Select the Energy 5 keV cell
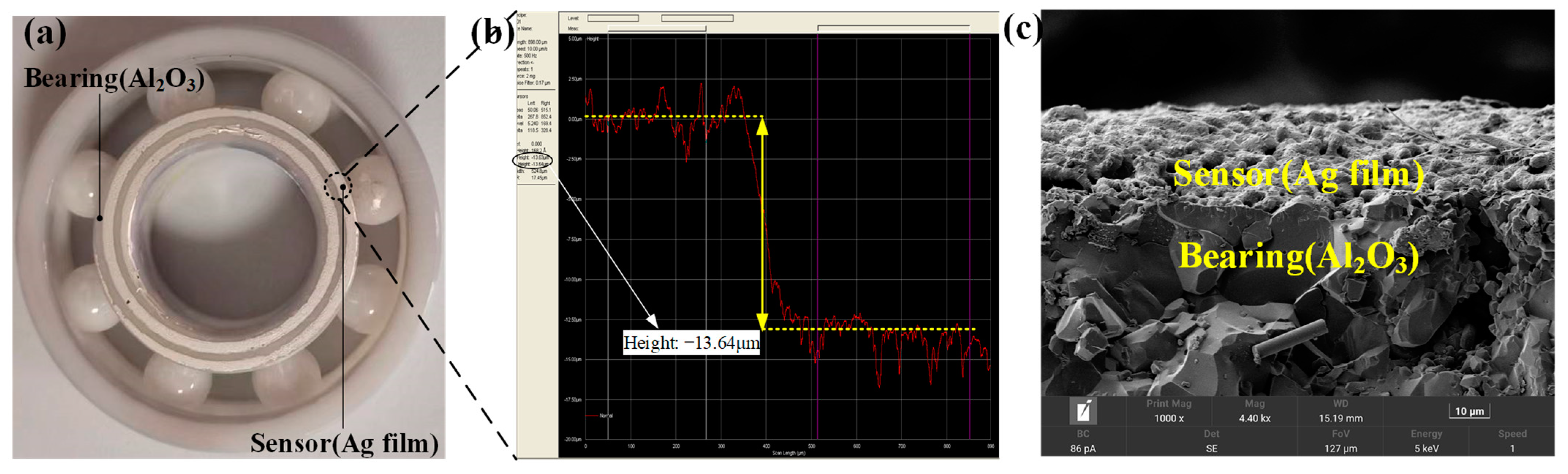The height and width of the screenshot is (474, 1568). click(1426, 442)
